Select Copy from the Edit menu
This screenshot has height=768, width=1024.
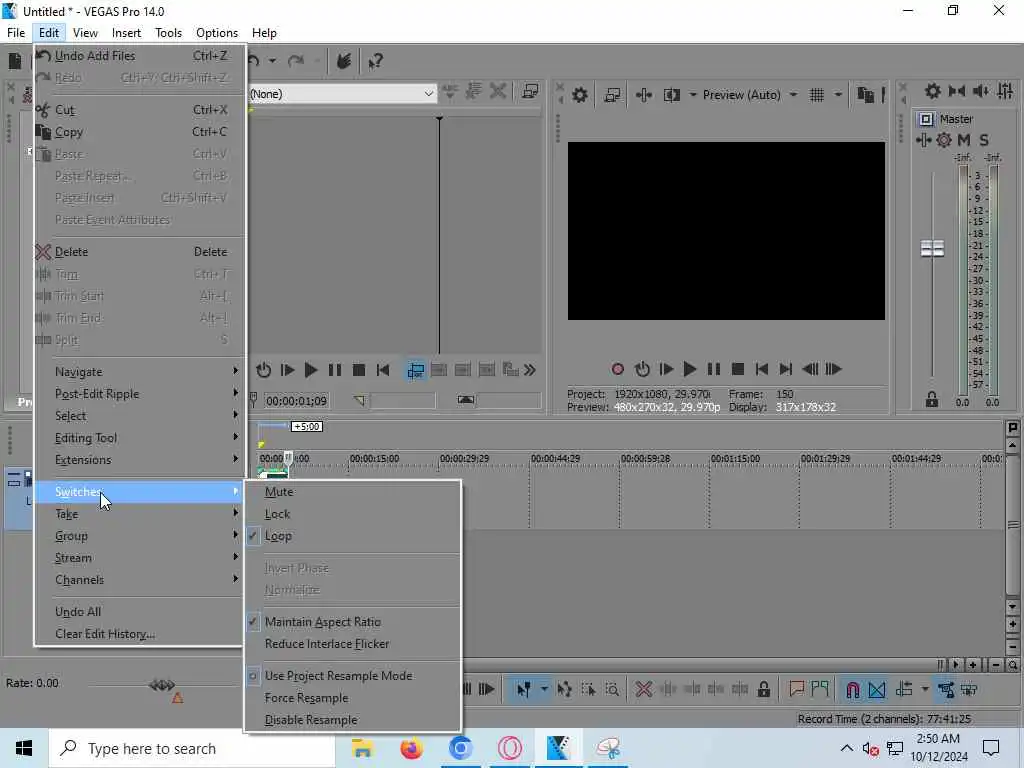coord(139,132)
